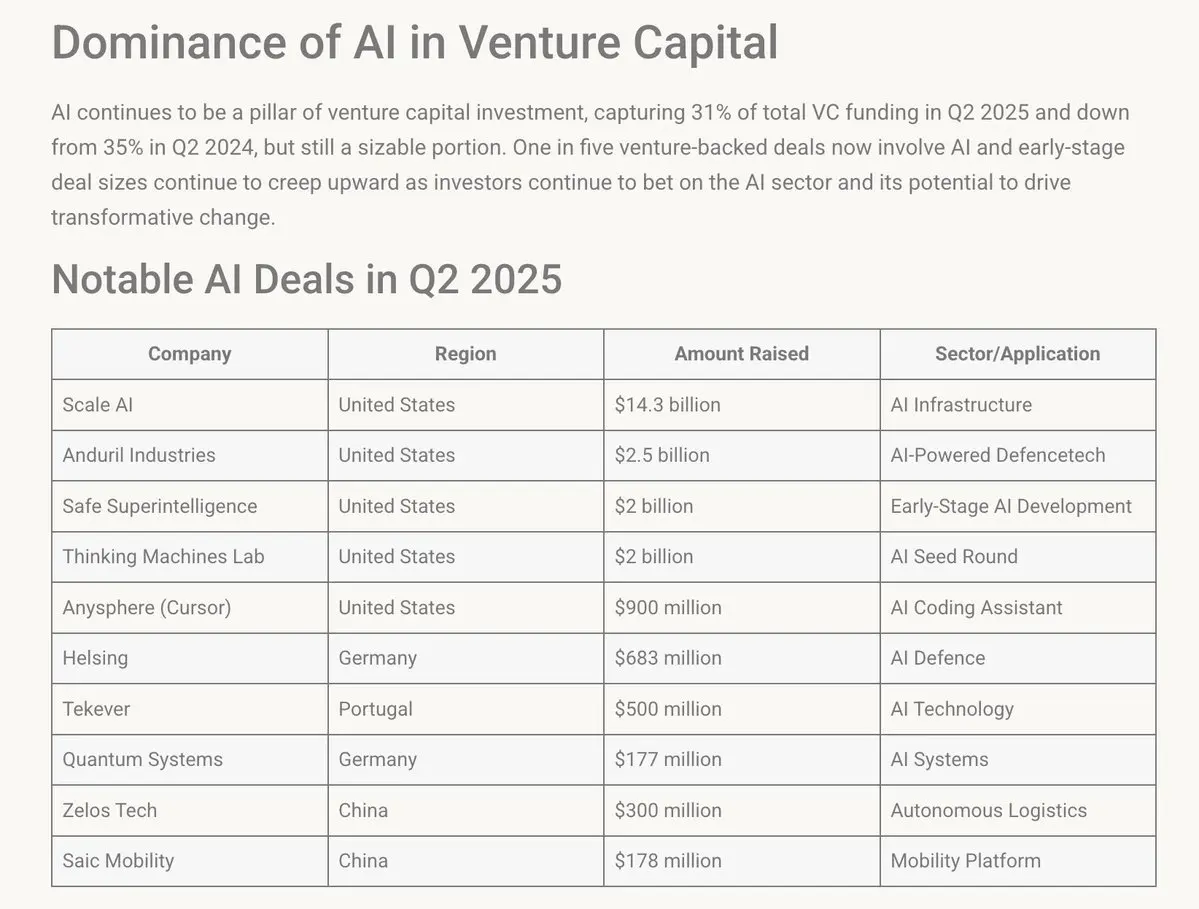Screen dimensions: 1199x909
Task: Click the Portugal region cell
Action: point(466,709)
